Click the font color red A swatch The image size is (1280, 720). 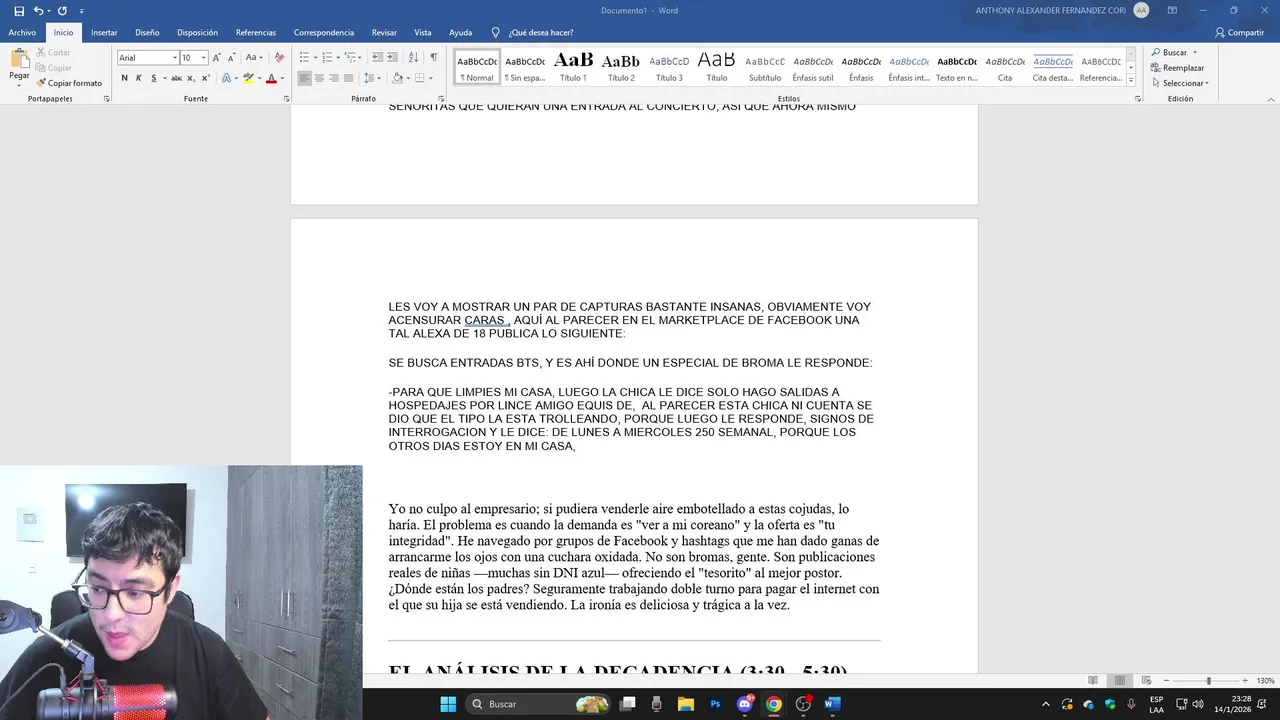(270, 78)
